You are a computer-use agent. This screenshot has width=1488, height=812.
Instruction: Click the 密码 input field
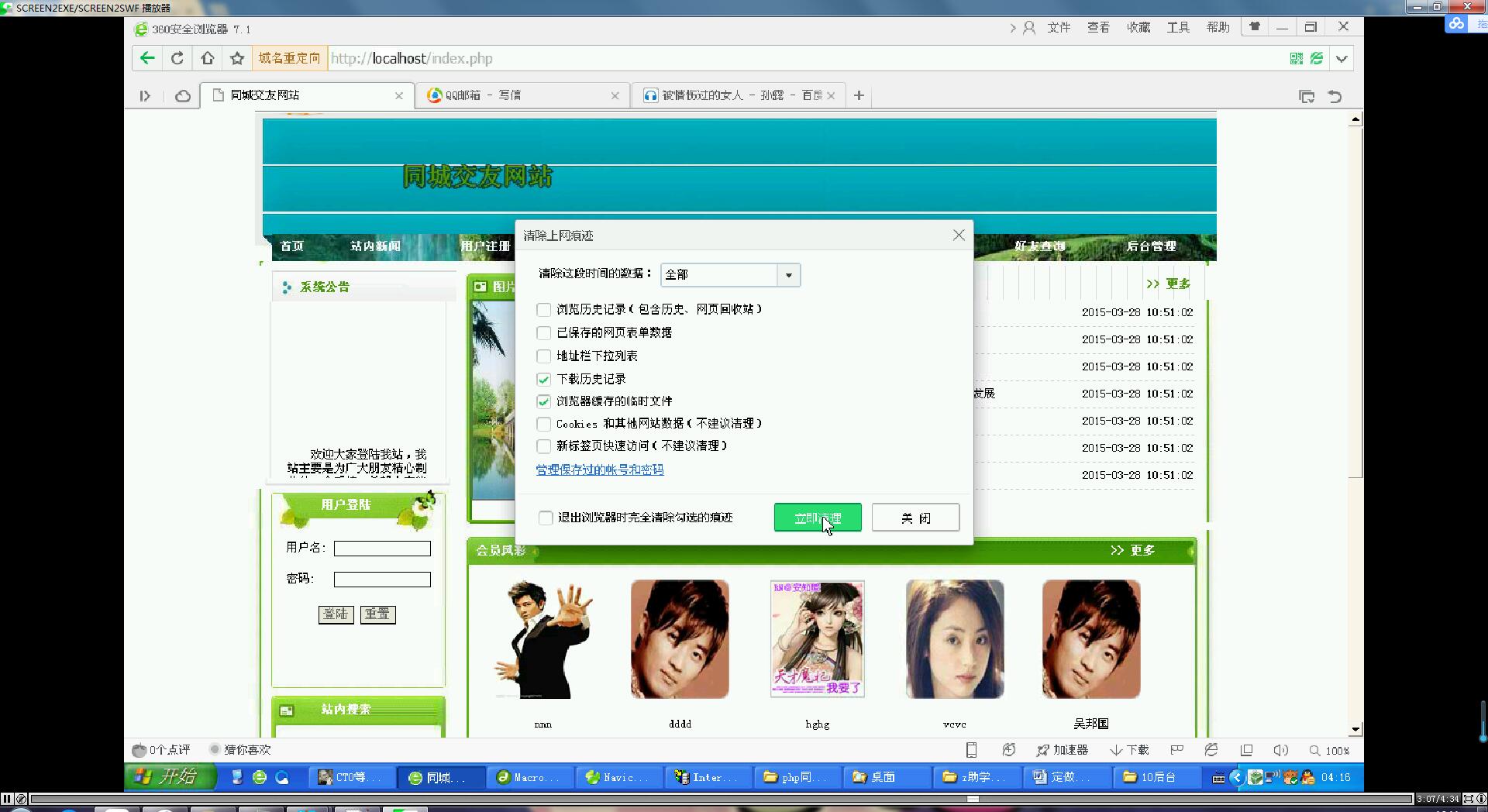coord(382,580)
